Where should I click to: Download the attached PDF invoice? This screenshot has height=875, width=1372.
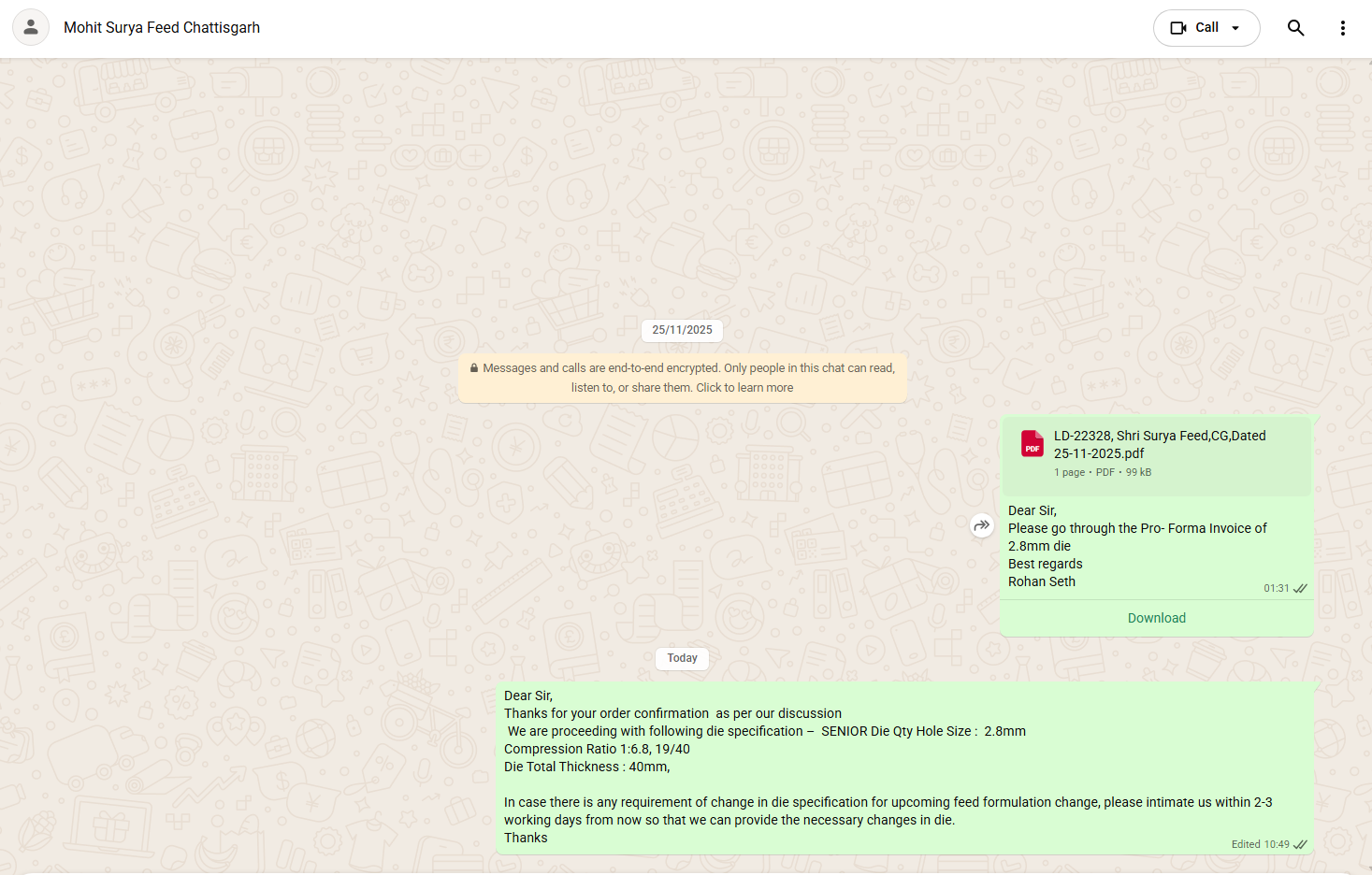point(1156,618)
